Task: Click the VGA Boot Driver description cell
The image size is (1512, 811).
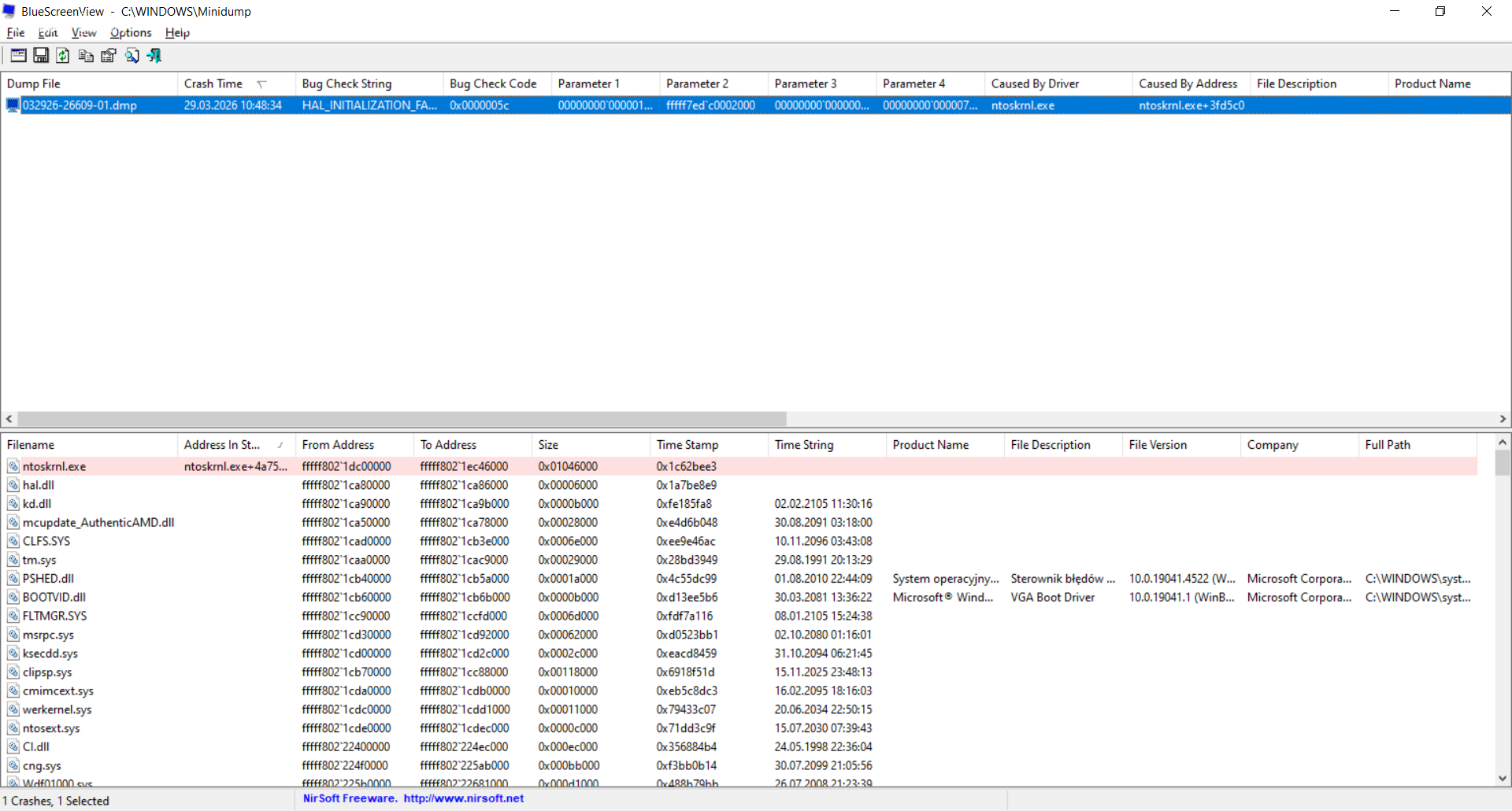Action: point(1052,597)
